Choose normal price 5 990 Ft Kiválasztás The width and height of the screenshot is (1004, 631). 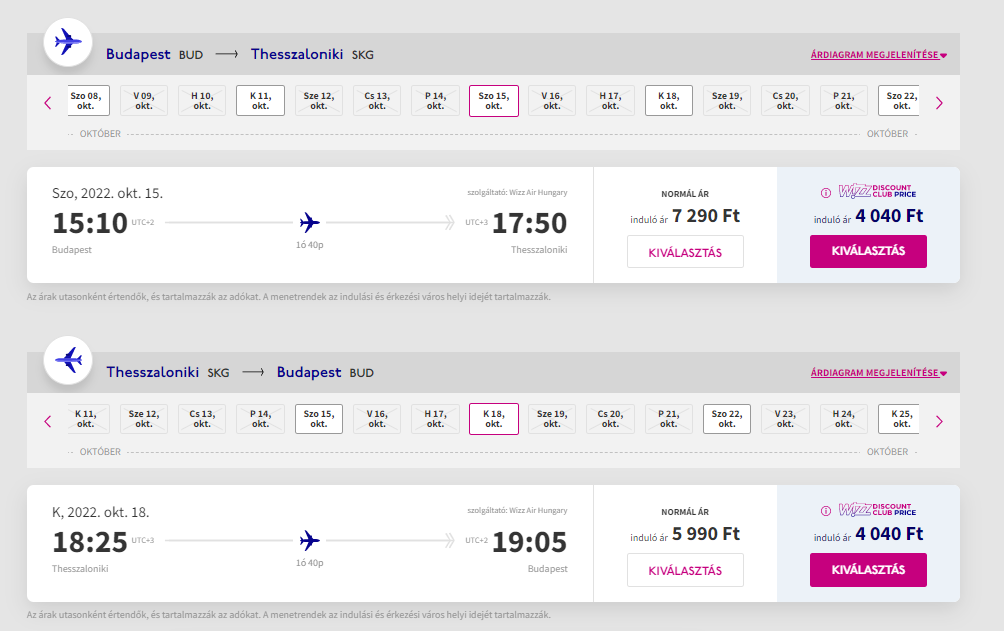click(x=685, y=570)
